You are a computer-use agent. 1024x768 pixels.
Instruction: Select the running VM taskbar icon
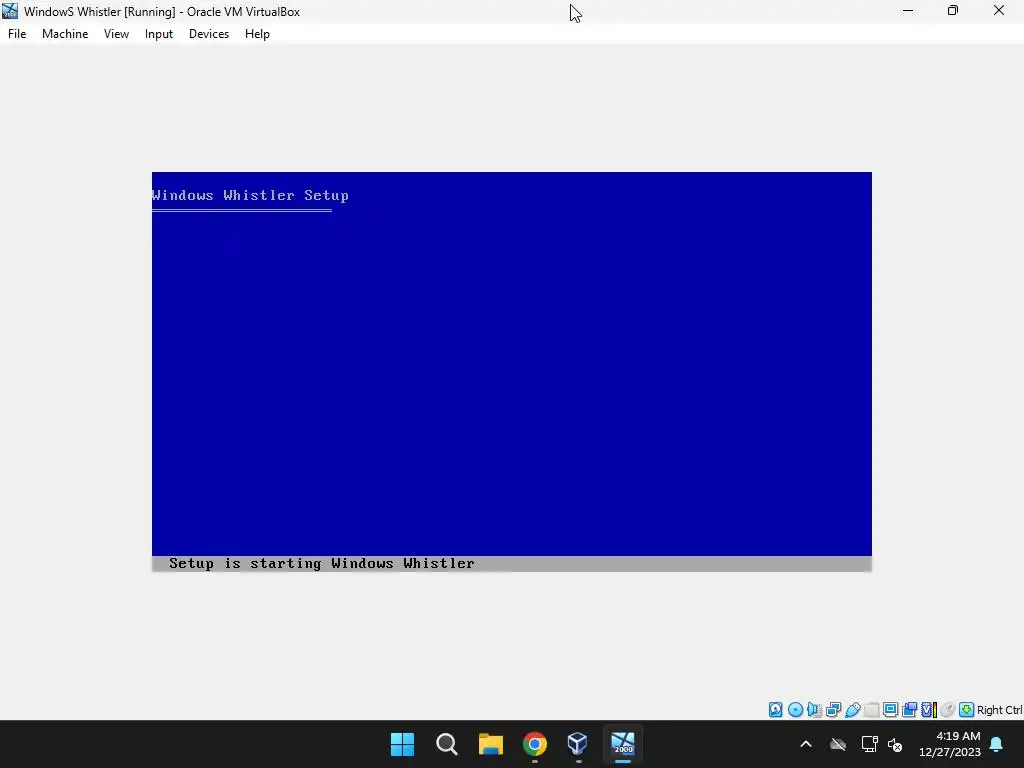(x=623, y=744)
